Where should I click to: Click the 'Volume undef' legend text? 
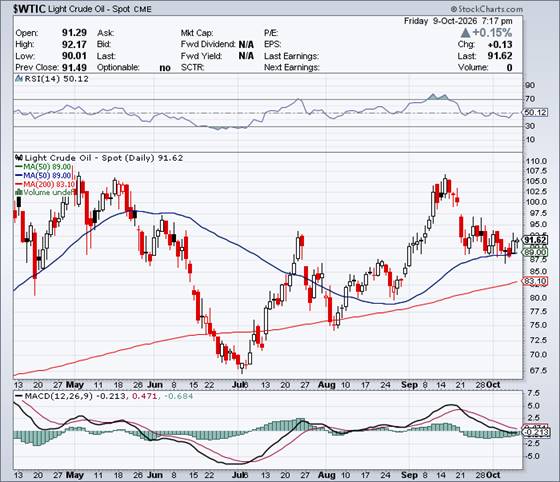[x=50, y=192]
